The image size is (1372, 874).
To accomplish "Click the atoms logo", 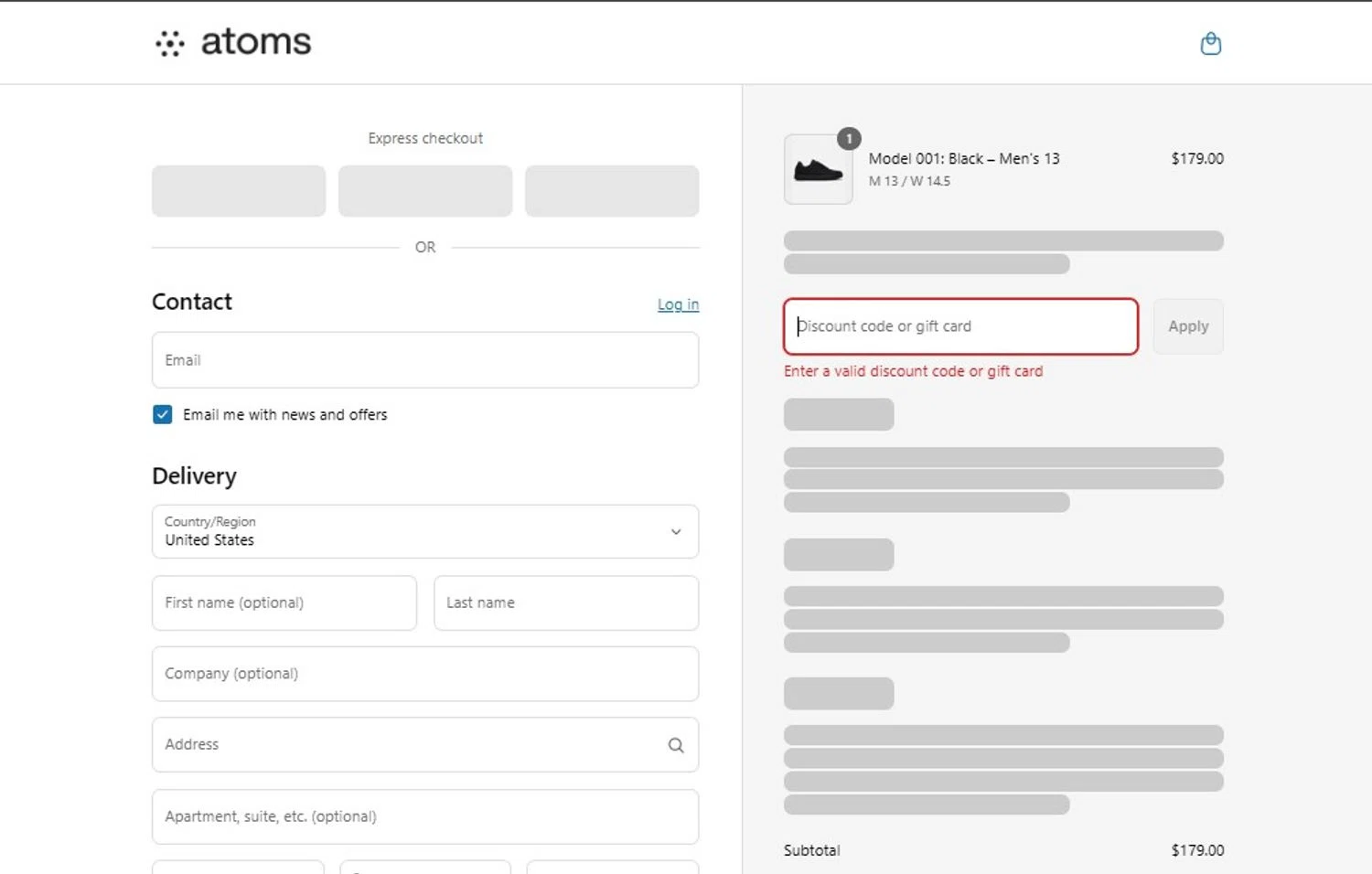I will click(x=233, y=42).
